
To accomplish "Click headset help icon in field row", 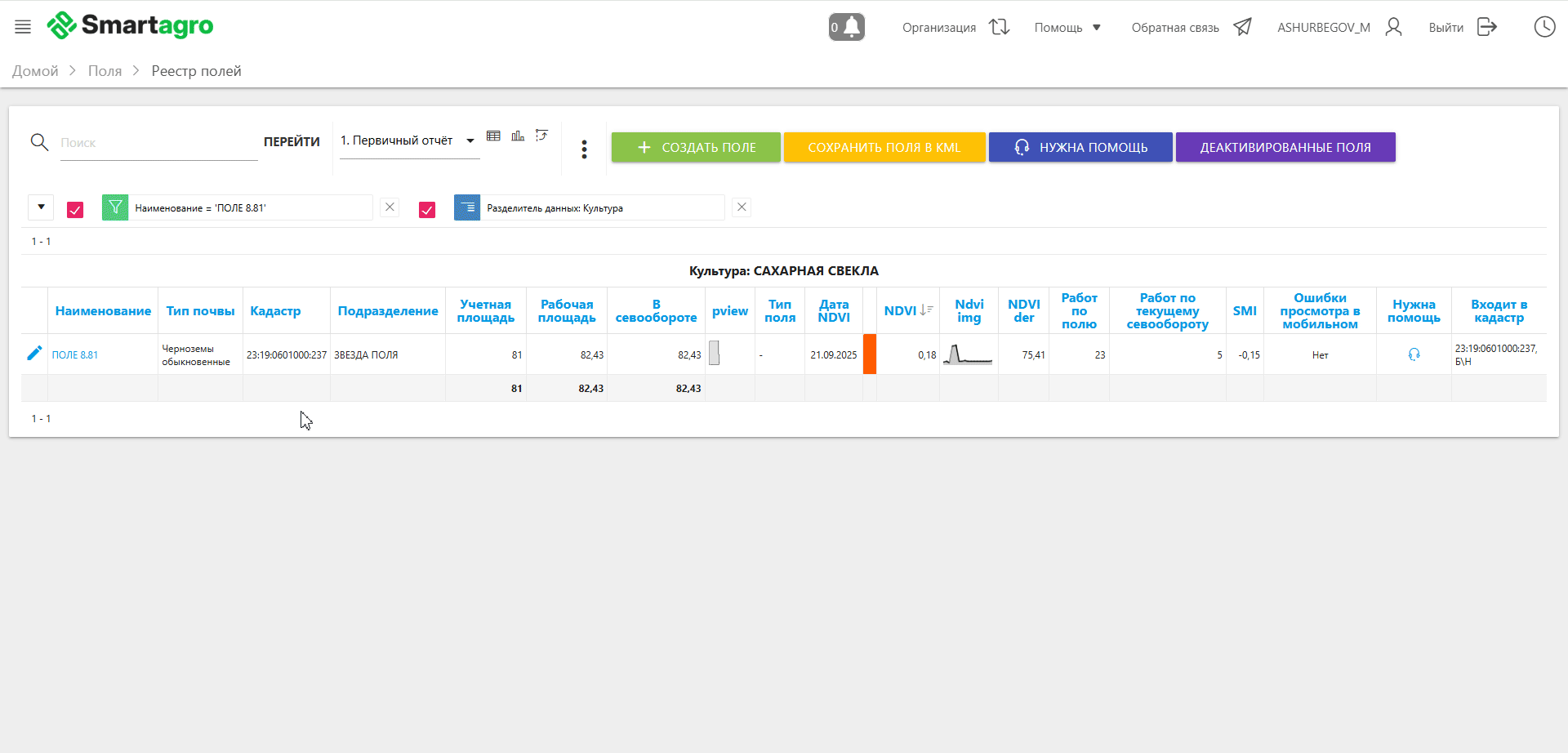I will click(1414, 354).
